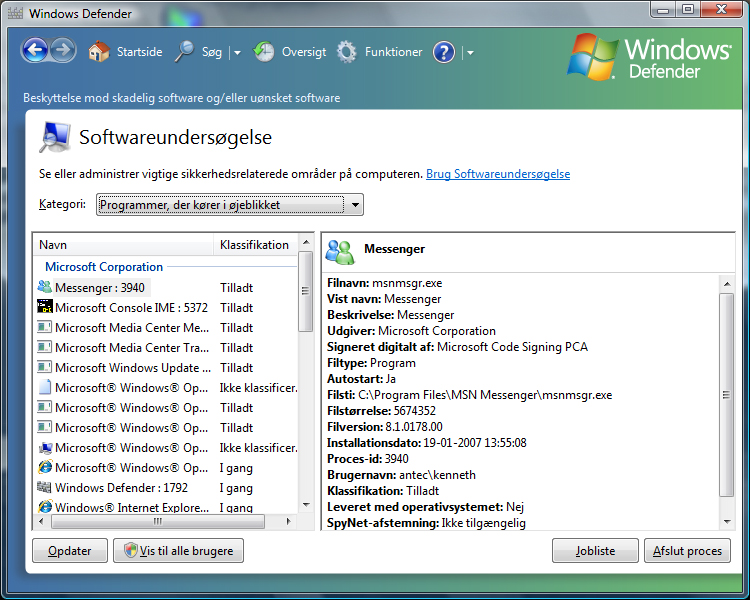Viewport: 750px width, 600px height.
Task: Click the Messenger row icon in the list
Action: tap(44, 287)
